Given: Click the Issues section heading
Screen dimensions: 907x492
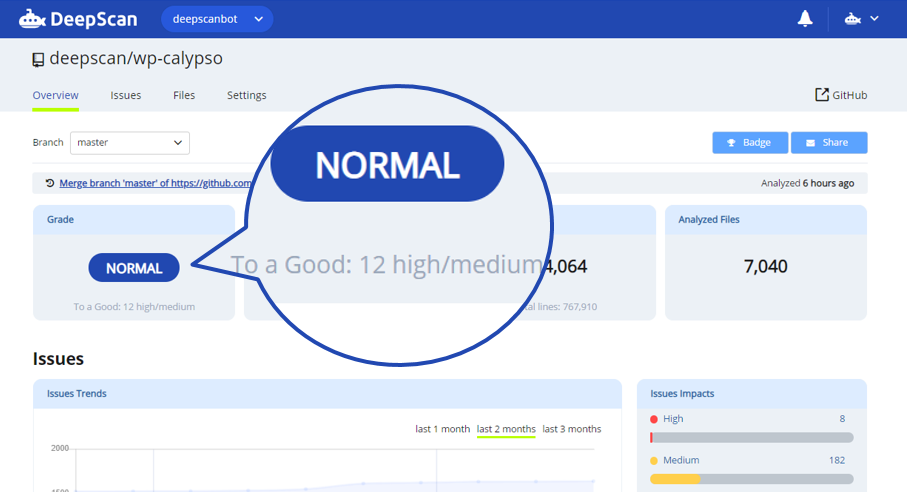Looking at the screenshot, I should click(58, 359).
